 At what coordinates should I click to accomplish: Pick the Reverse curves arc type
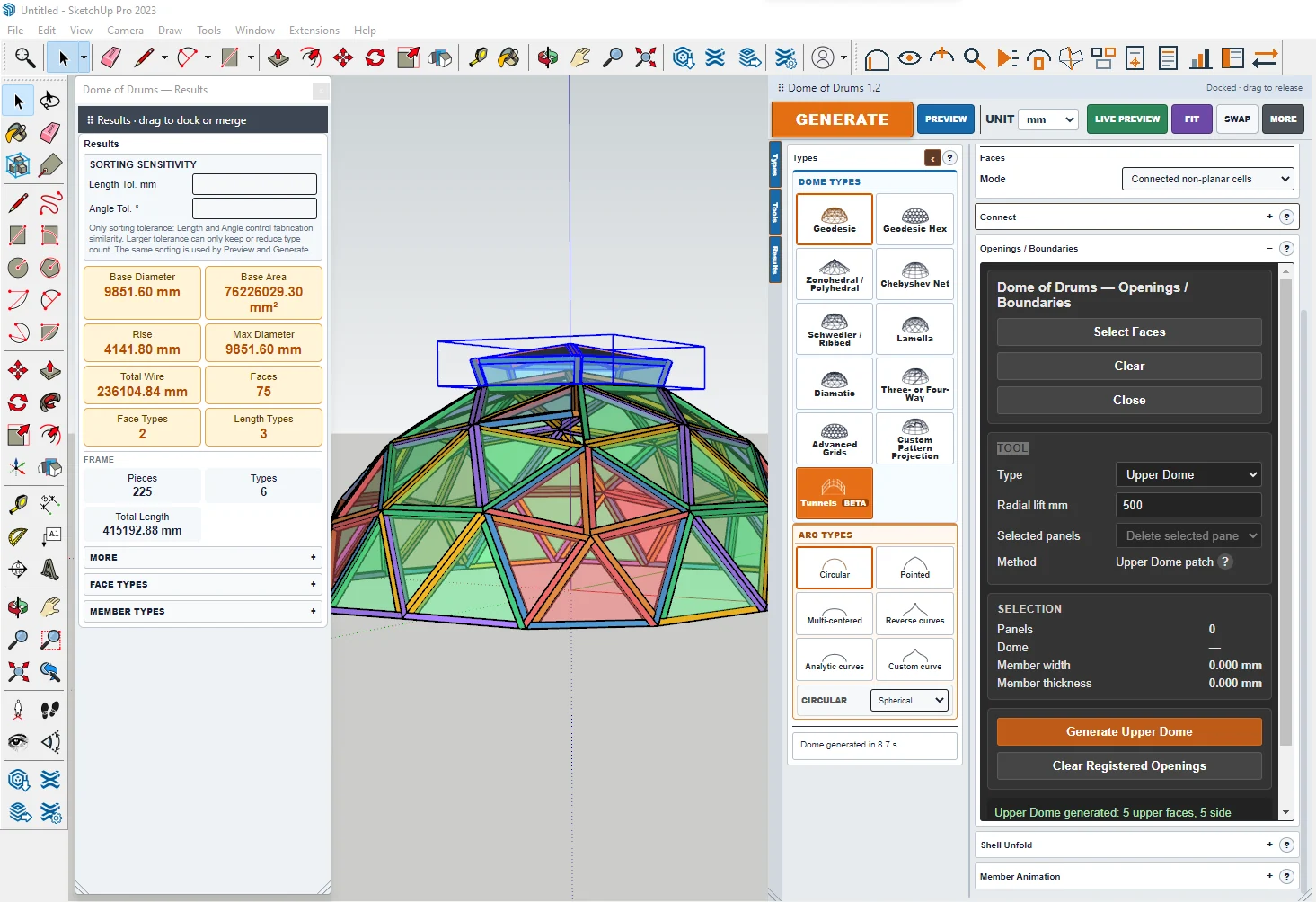click(x=914, y=613)
